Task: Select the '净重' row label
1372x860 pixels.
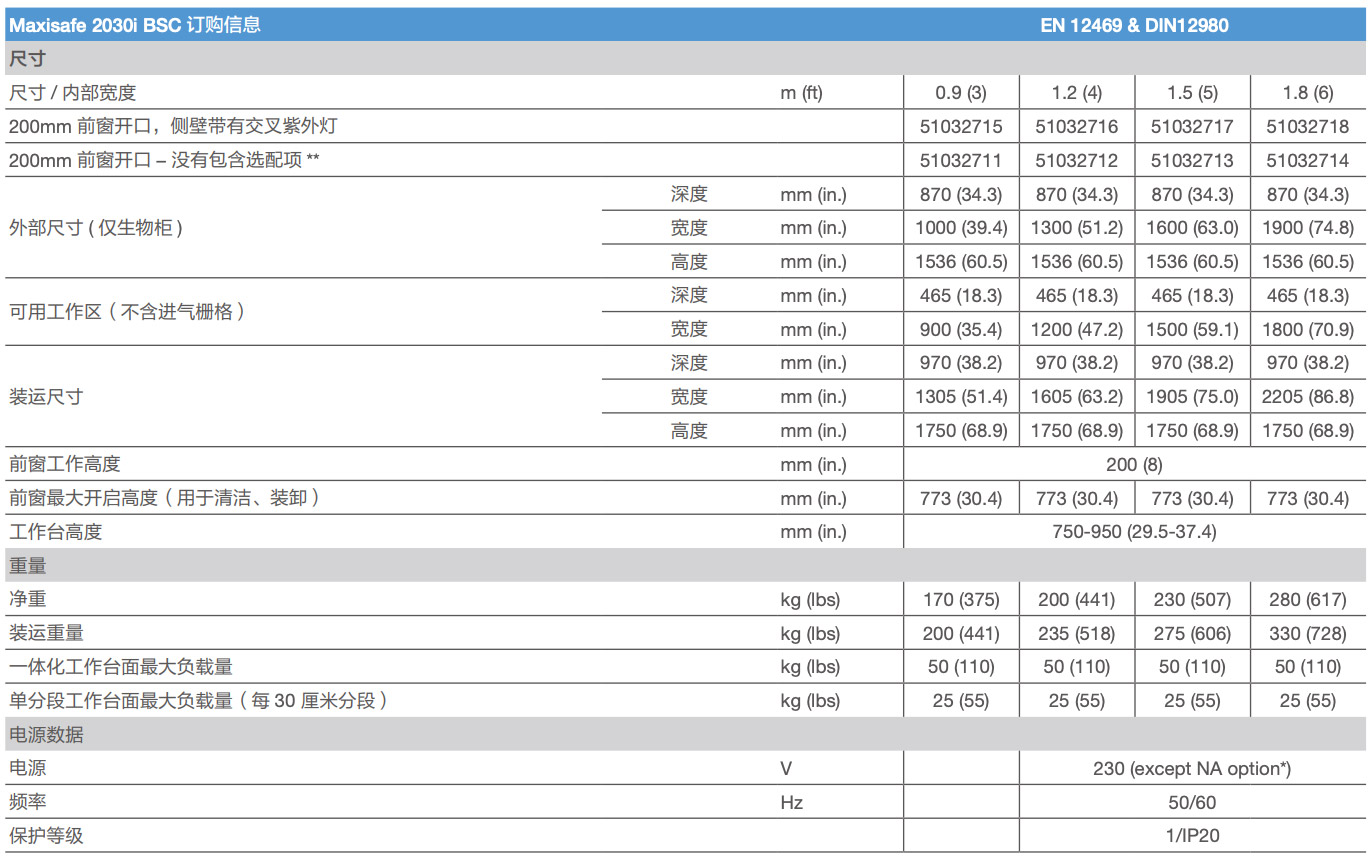Action: [28, 600]
